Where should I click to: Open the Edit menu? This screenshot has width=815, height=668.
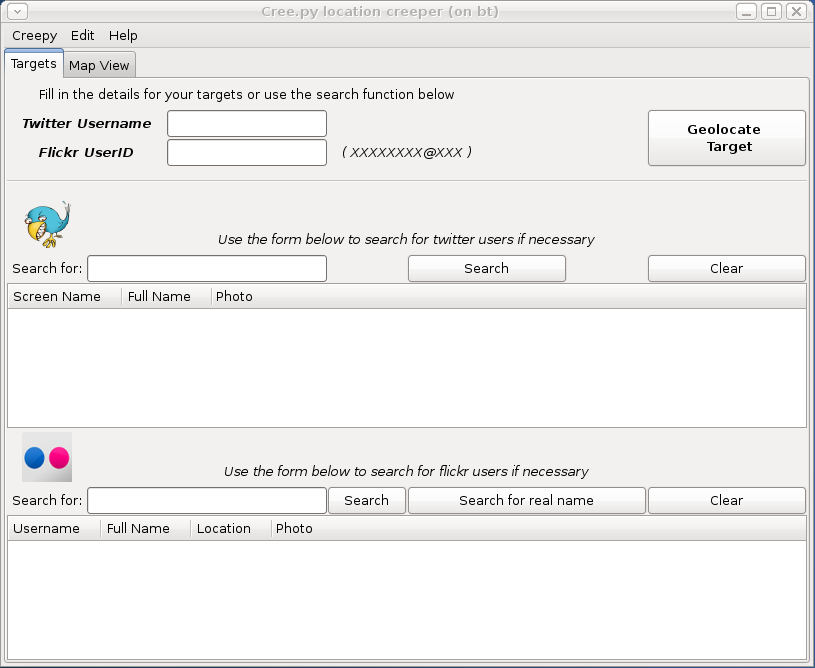(83, 35)
